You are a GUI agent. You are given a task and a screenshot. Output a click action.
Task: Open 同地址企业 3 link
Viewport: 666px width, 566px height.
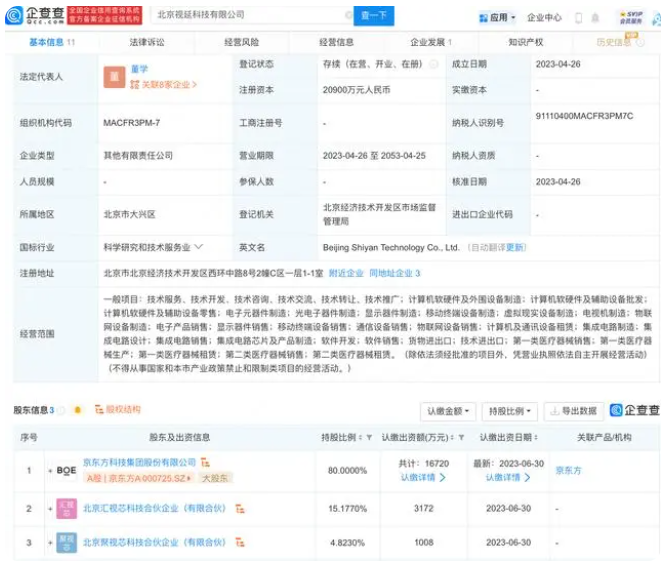pyautogui.click(x=395, y=273)
